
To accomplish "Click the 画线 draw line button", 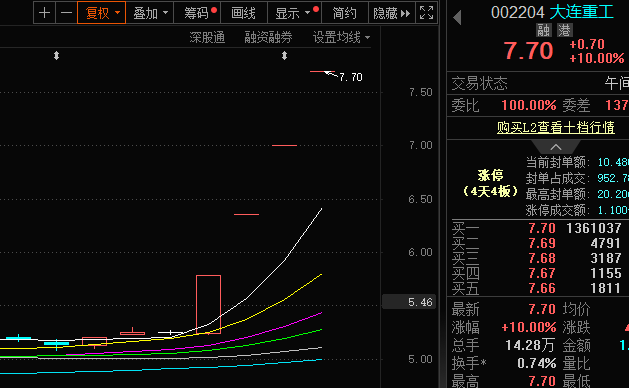I will (243, 13).
